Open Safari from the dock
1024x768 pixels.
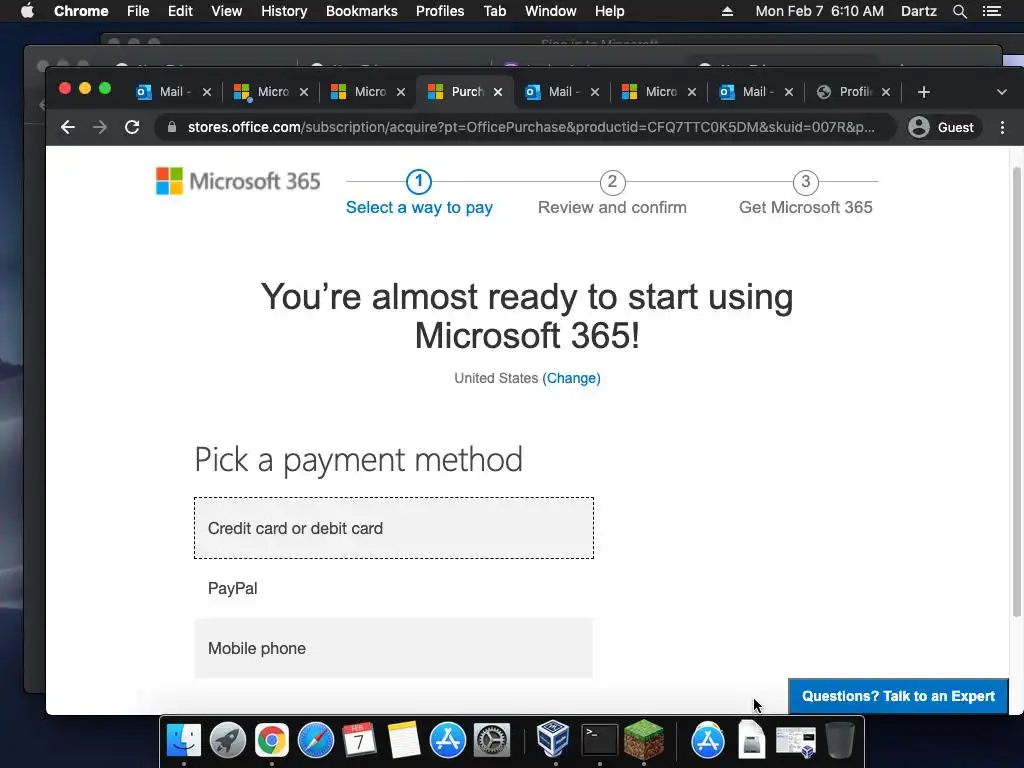[315, 741]
